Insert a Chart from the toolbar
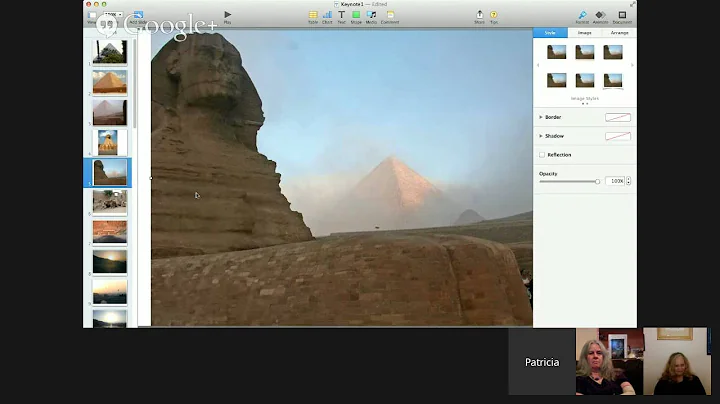The height and width of the screenshot is (404, 720). point(327,17)
